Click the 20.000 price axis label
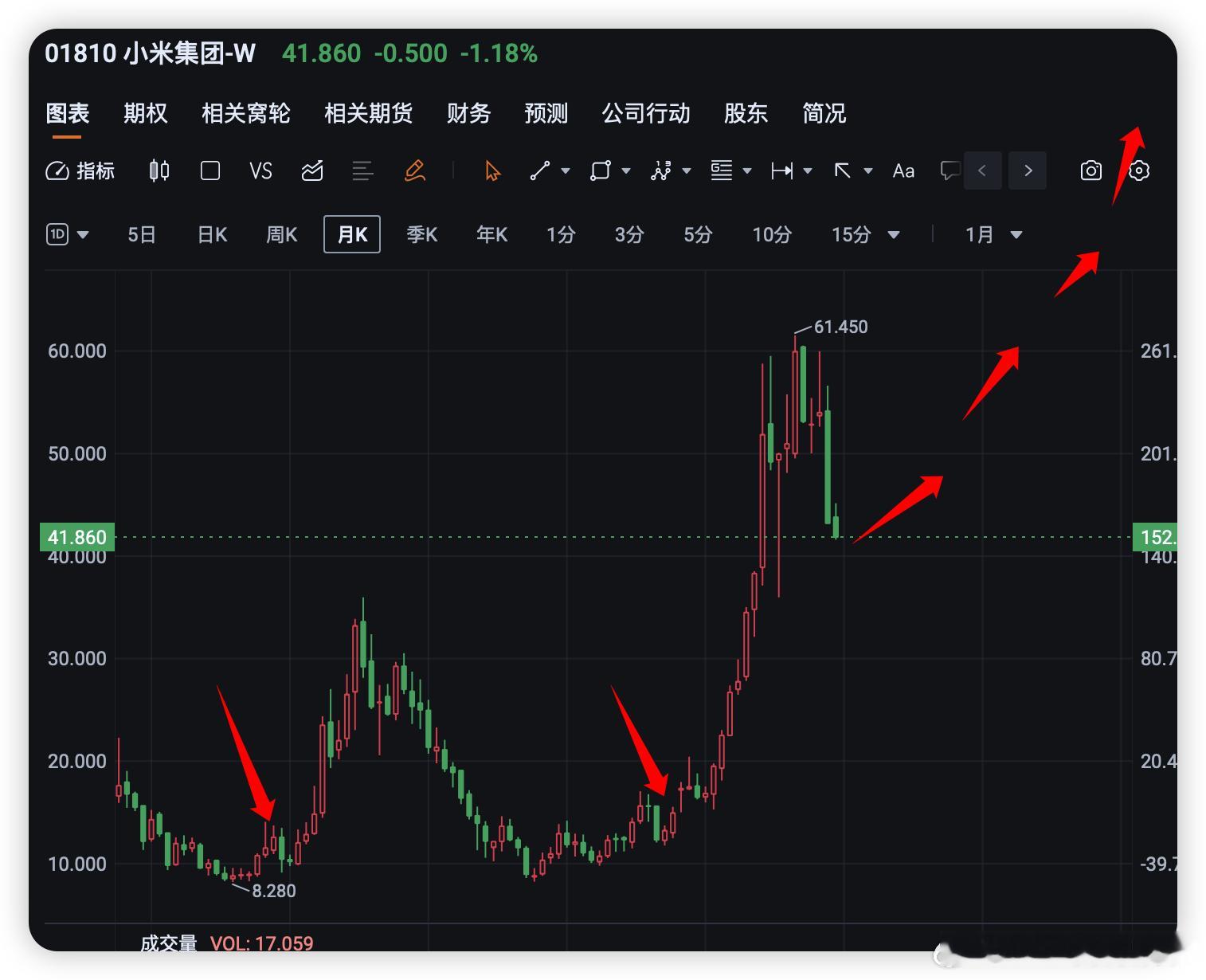 [x=77, y=761]
